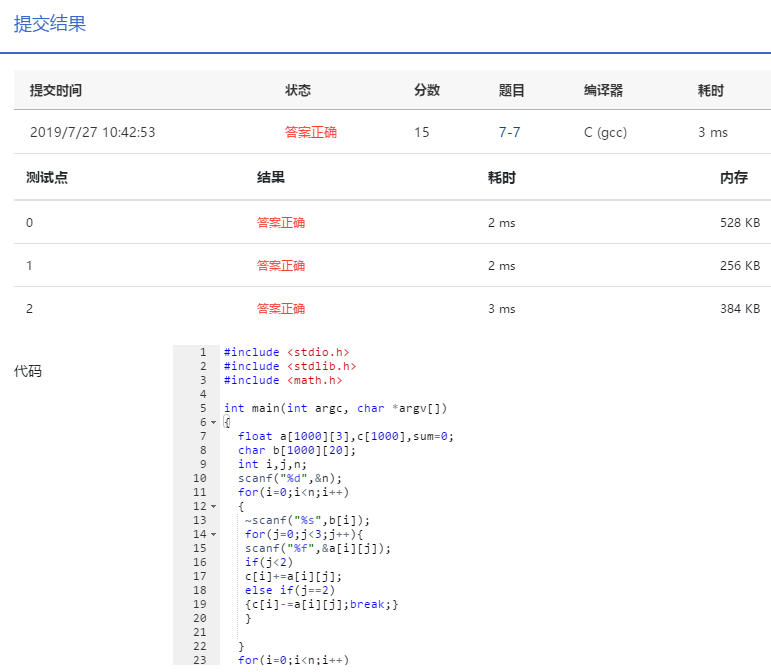Click the total time 3 ms in the submission row

pyautogui.click(x=713, y=132)
